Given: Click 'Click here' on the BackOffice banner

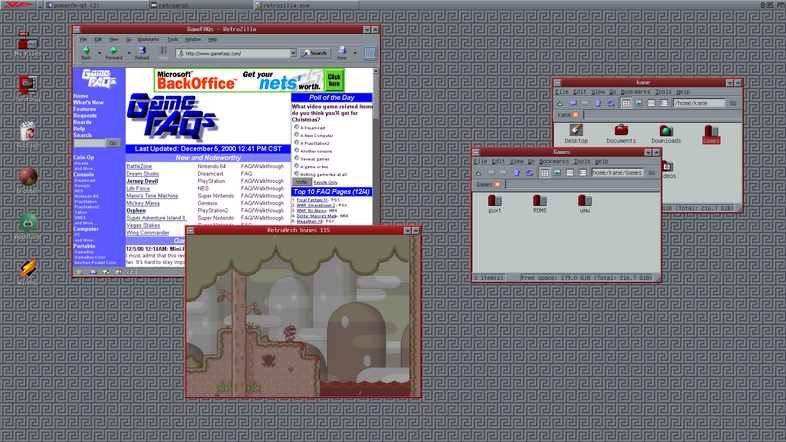Looking at the screenshot, I should click(334, 80).
